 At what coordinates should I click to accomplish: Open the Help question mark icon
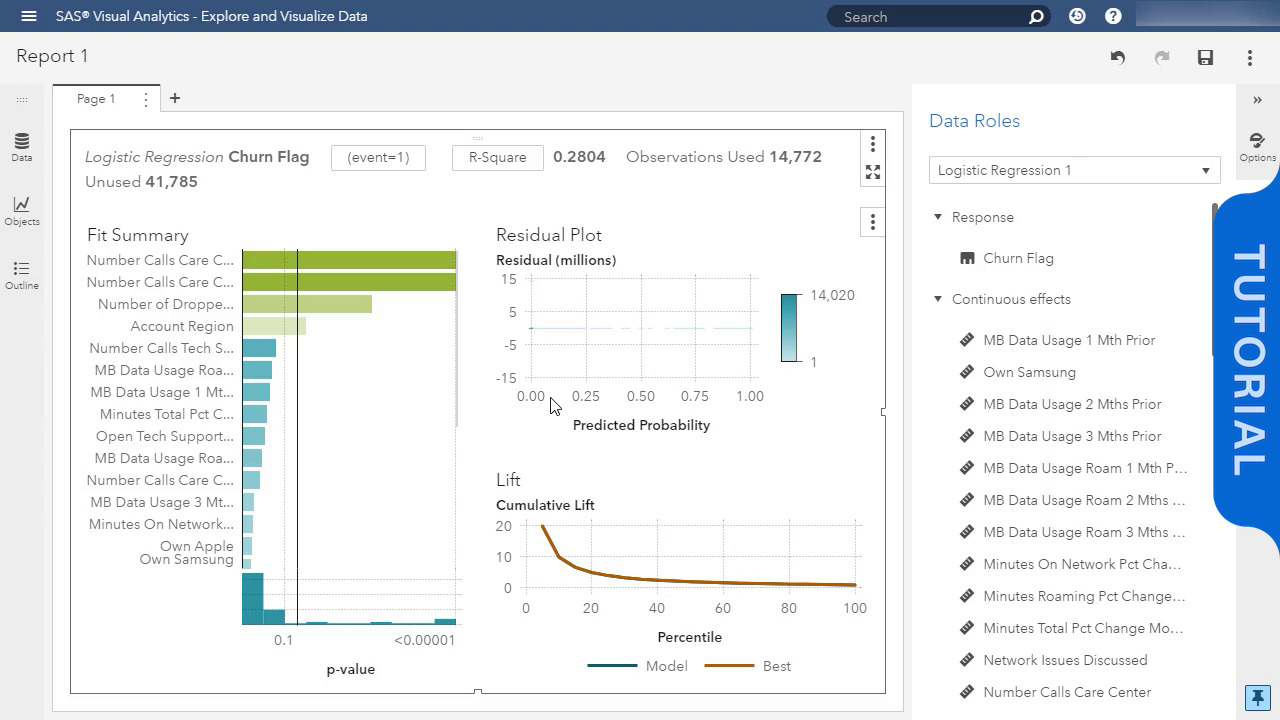1113,16
